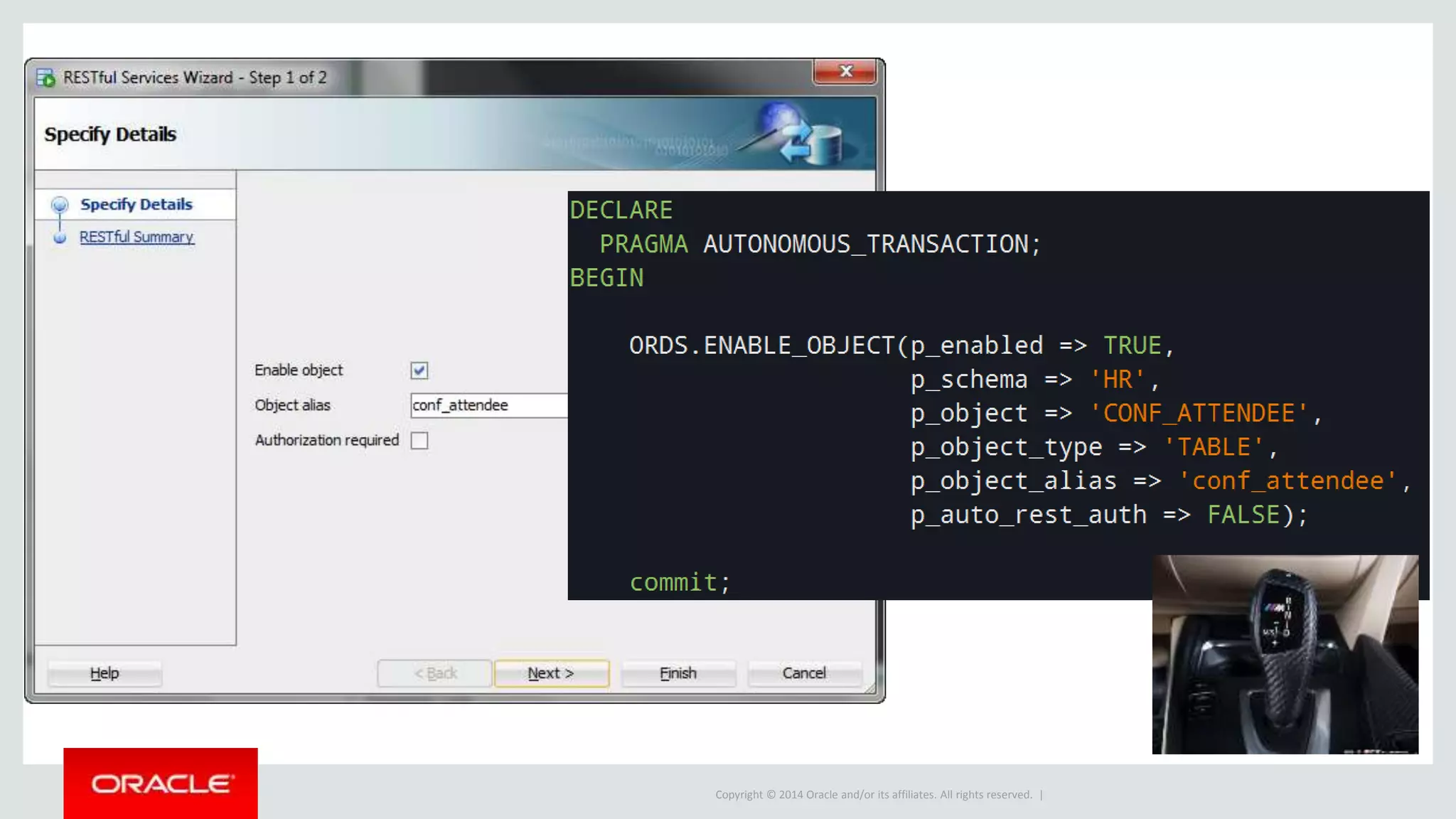This screenshot has width=1456, height=819.
Task: Click the Next > button
Action: (551, 673)
